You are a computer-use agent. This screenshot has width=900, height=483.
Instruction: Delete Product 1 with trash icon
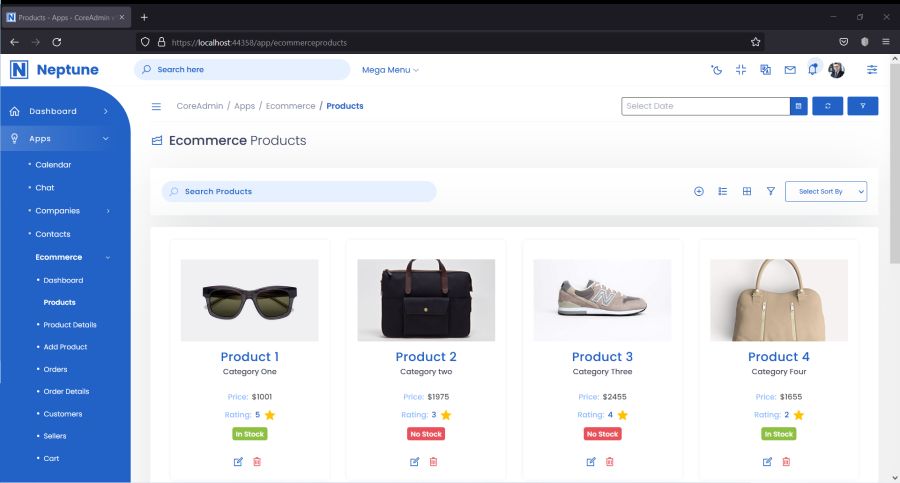point(257,462)
